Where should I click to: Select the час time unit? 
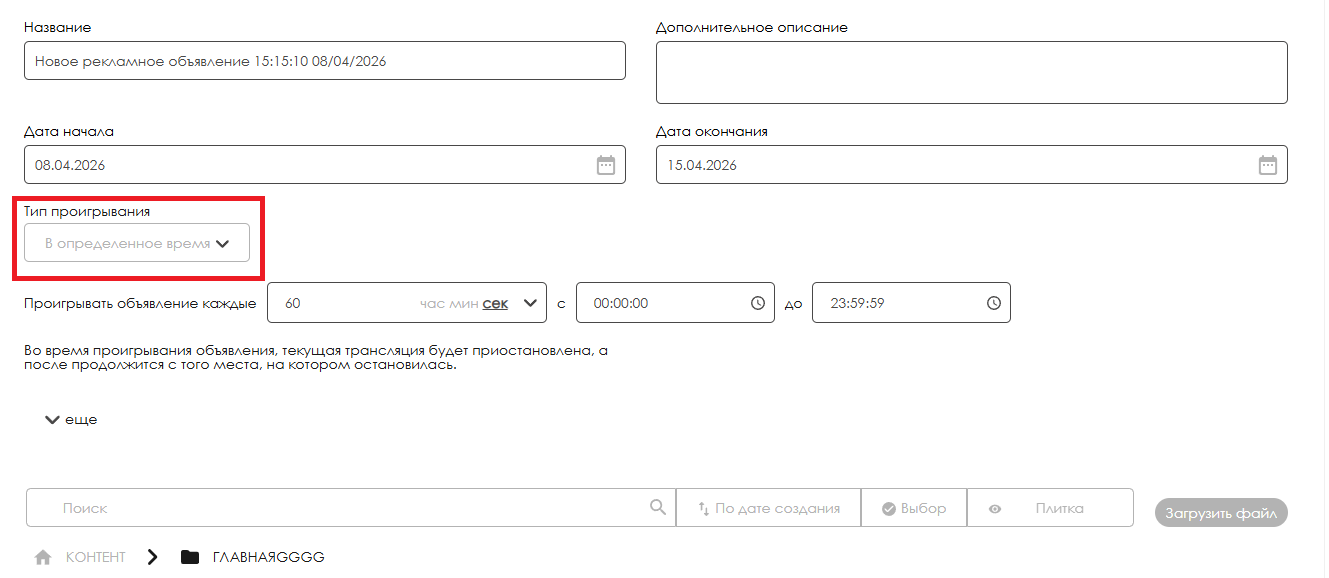(432, 304)
